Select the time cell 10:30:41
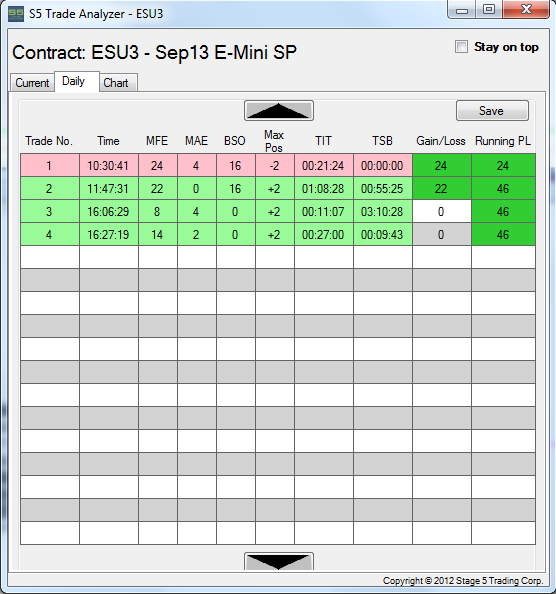Image resolution: width=556 pixels, height=594 pixels. pyautogui.click(x=109, y=165)
